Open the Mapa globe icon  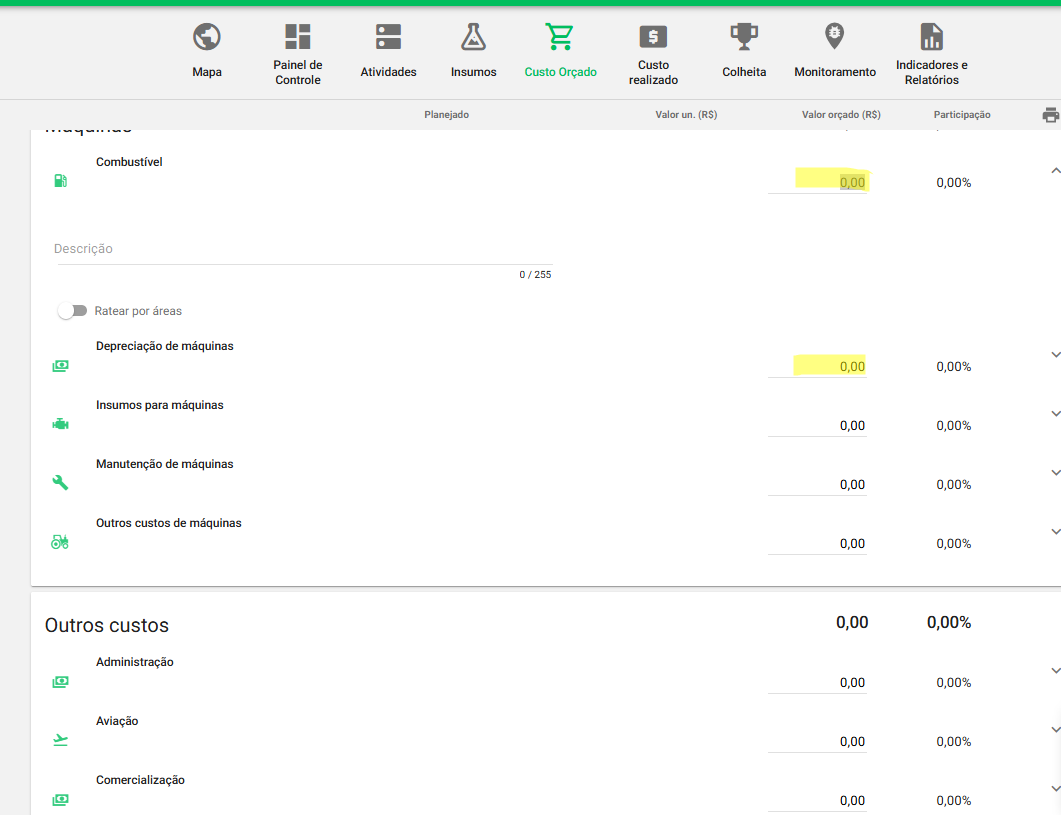[x=207, y=38]
